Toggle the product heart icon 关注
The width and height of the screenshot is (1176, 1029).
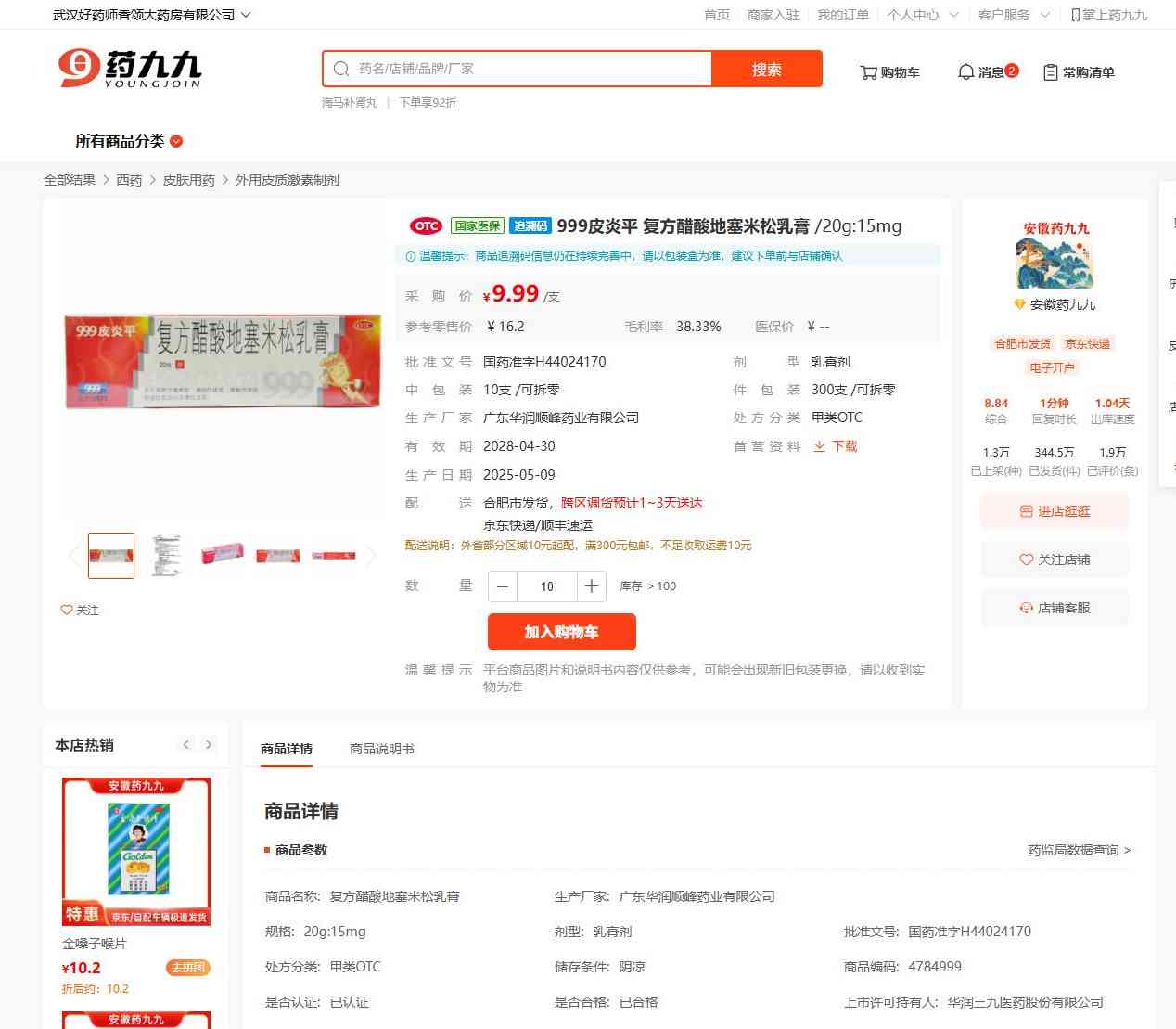67,610
